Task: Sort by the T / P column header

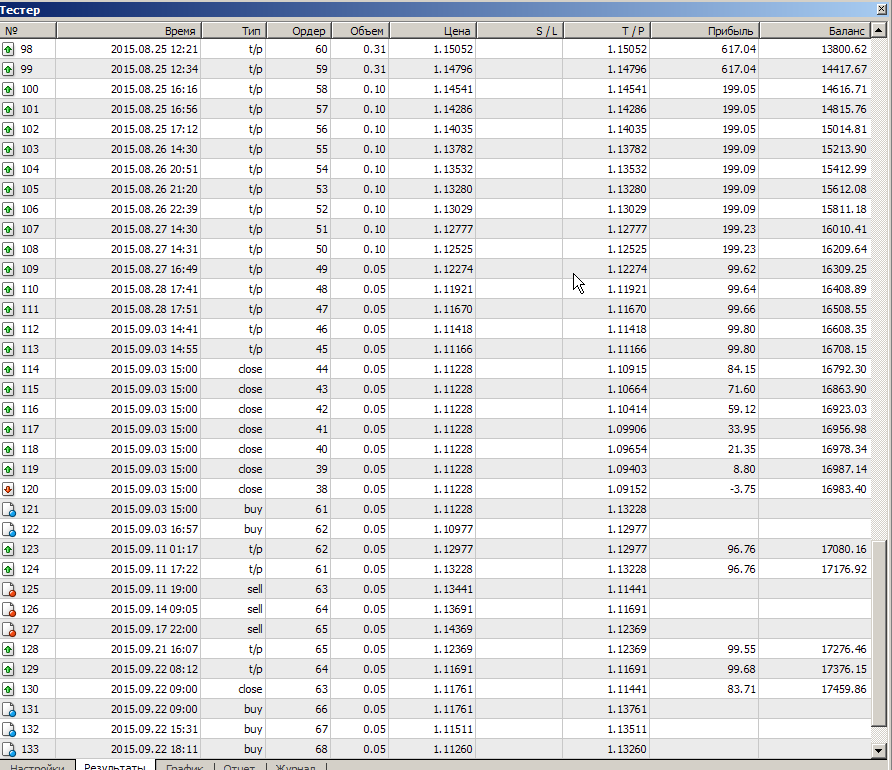Action: tap(607, 31)
